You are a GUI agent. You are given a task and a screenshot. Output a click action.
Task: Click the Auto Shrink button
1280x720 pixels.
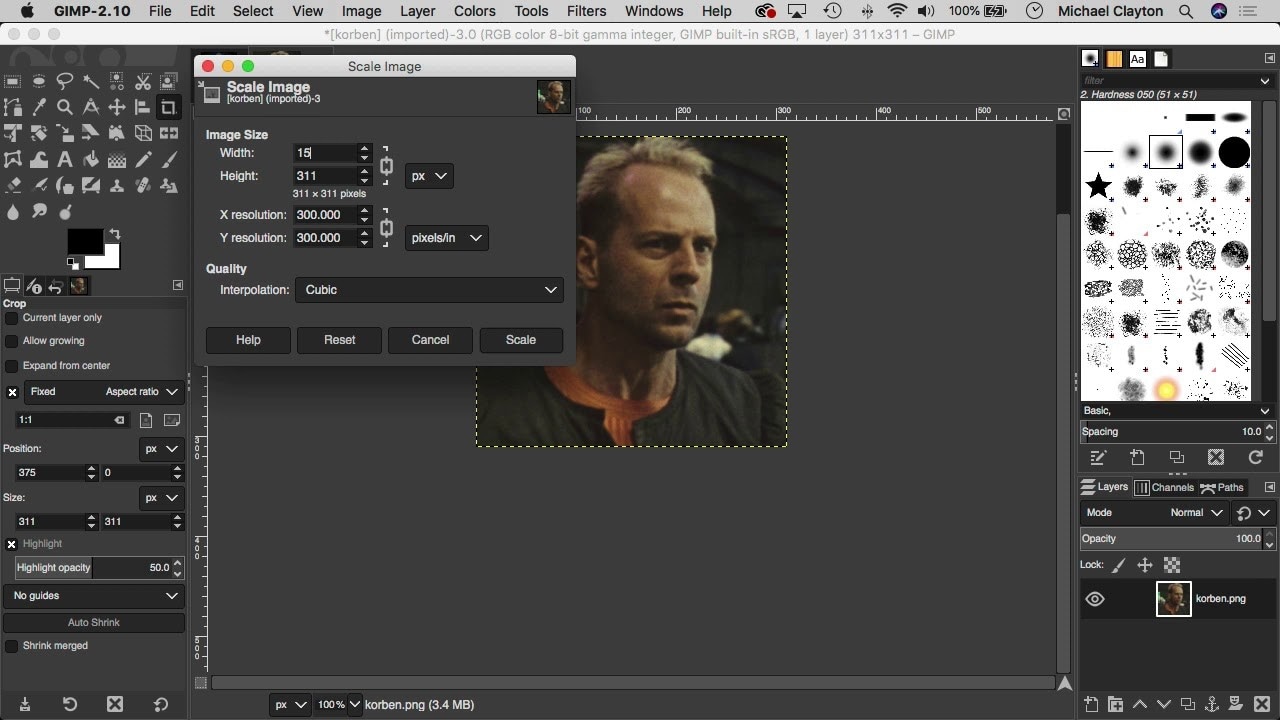tap(94, 623)
